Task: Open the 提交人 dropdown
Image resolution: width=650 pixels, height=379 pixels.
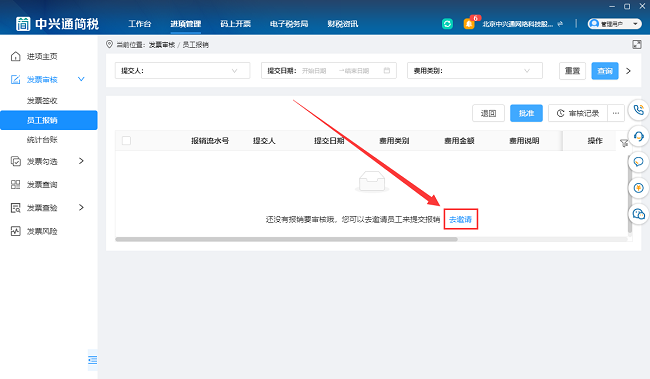Action: [x=182, y=70]
